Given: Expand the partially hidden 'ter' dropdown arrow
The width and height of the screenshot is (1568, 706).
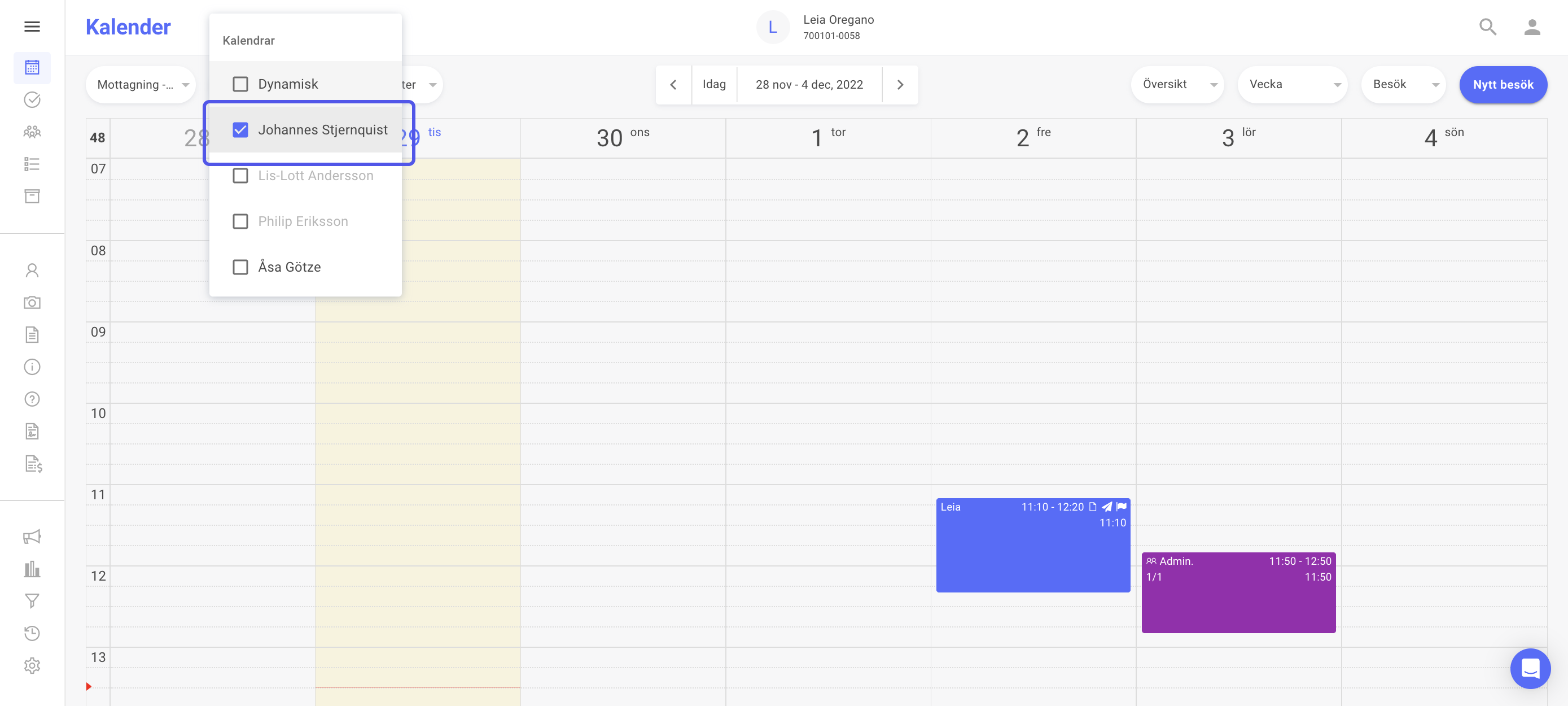Looking at the screenshot, I should coord(432,85).
